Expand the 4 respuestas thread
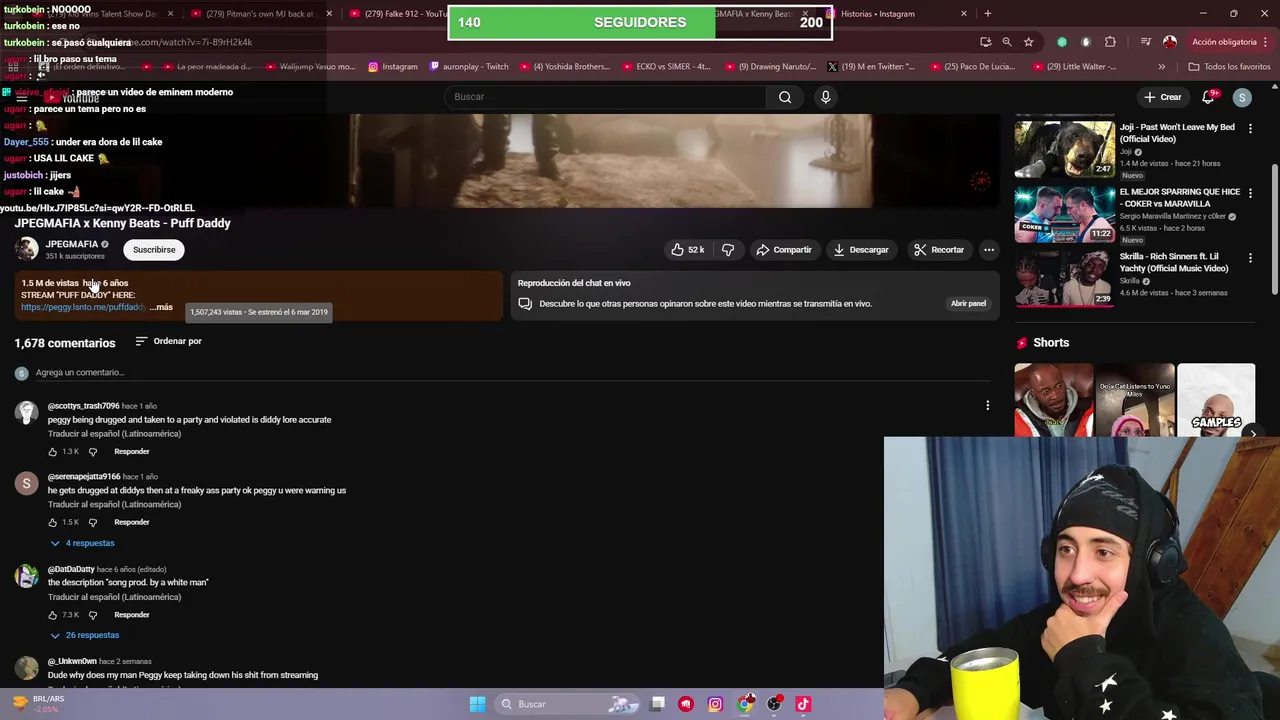The image size is (1280, 720). tap(83, 543)
